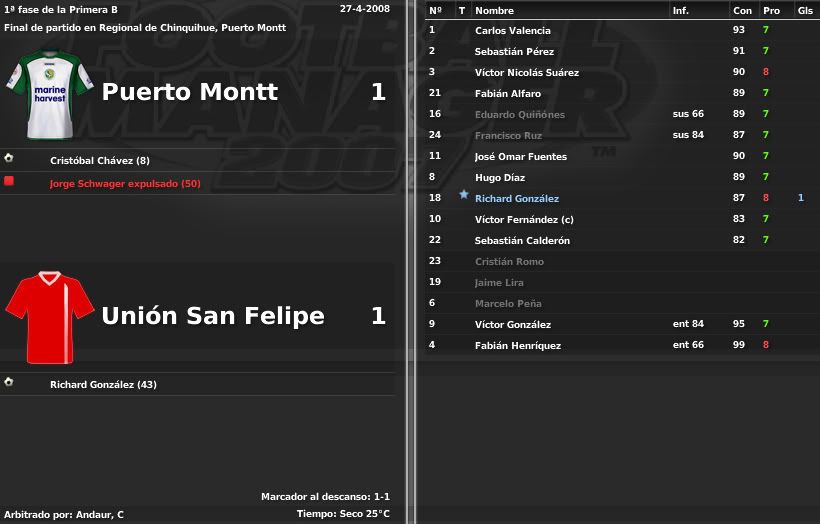Sort by the Nombre column header
This screenshot has width=820, height=524.
[x=494, y=10]
